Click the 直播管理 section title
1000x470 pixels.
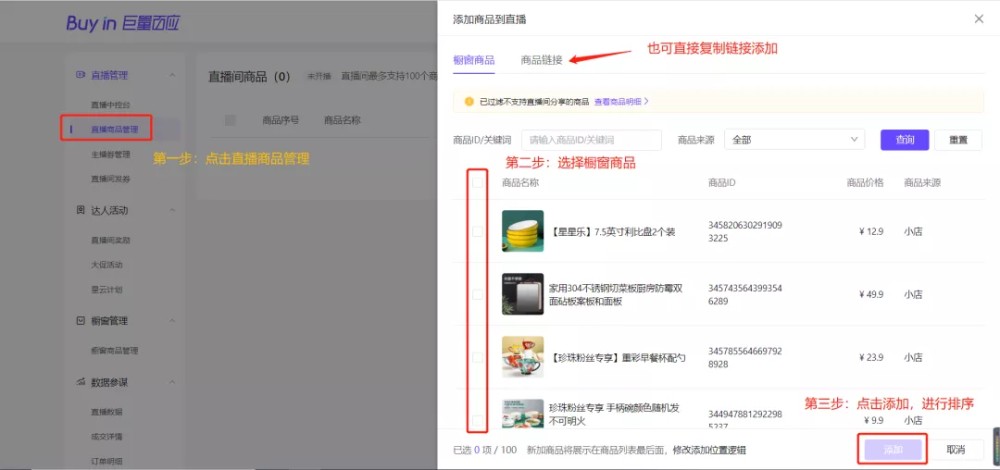109,75
